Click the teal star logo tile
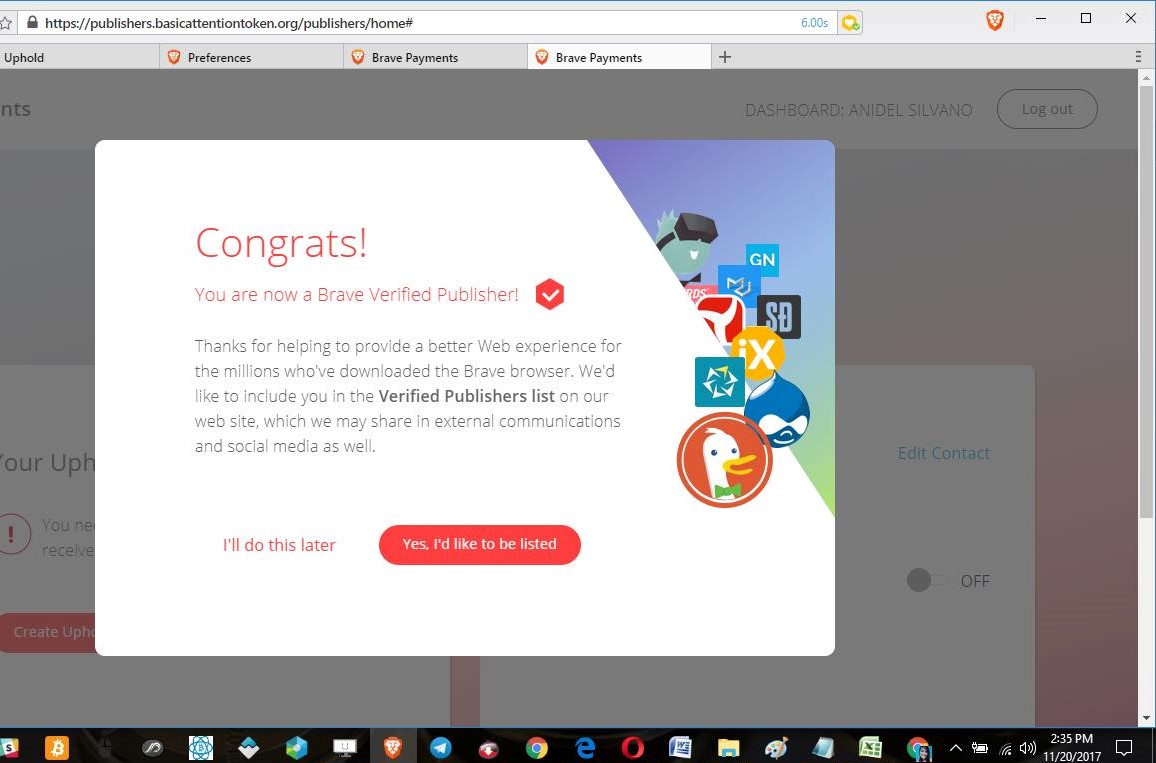 [x=720, y=382]
